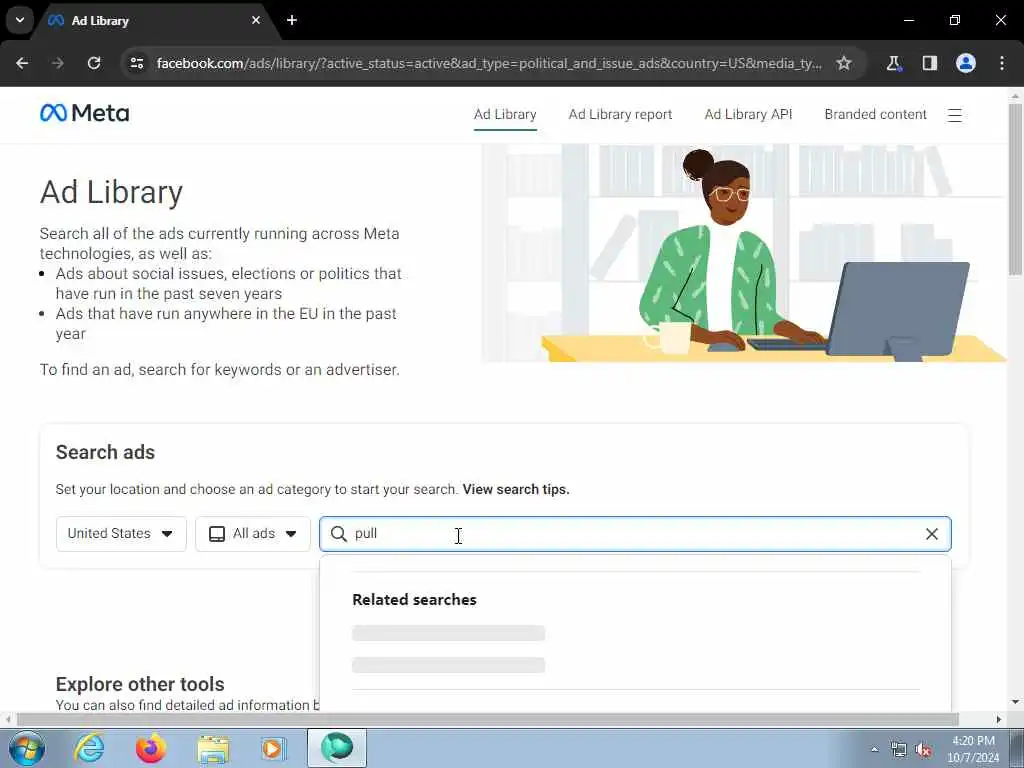Click the search input containing 'pull'
The height and width of the screenshot is (768, 1024).
[x=635, y=534]
